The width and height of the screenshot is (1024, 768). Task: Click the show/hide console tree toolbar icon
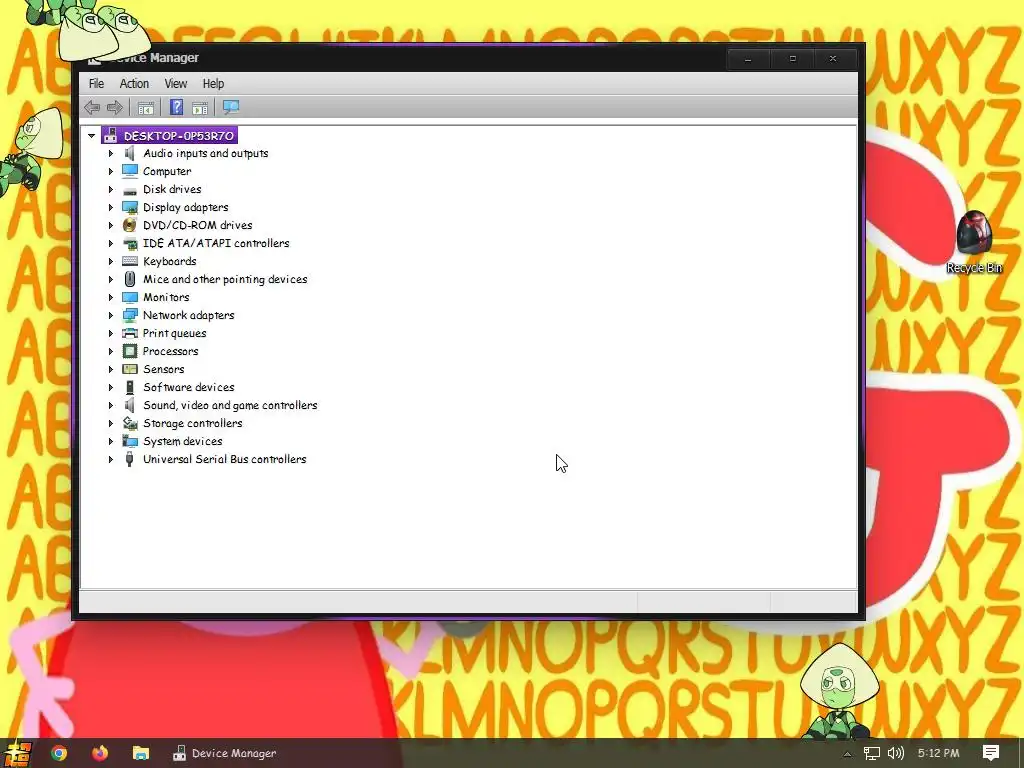coord(146,107)
